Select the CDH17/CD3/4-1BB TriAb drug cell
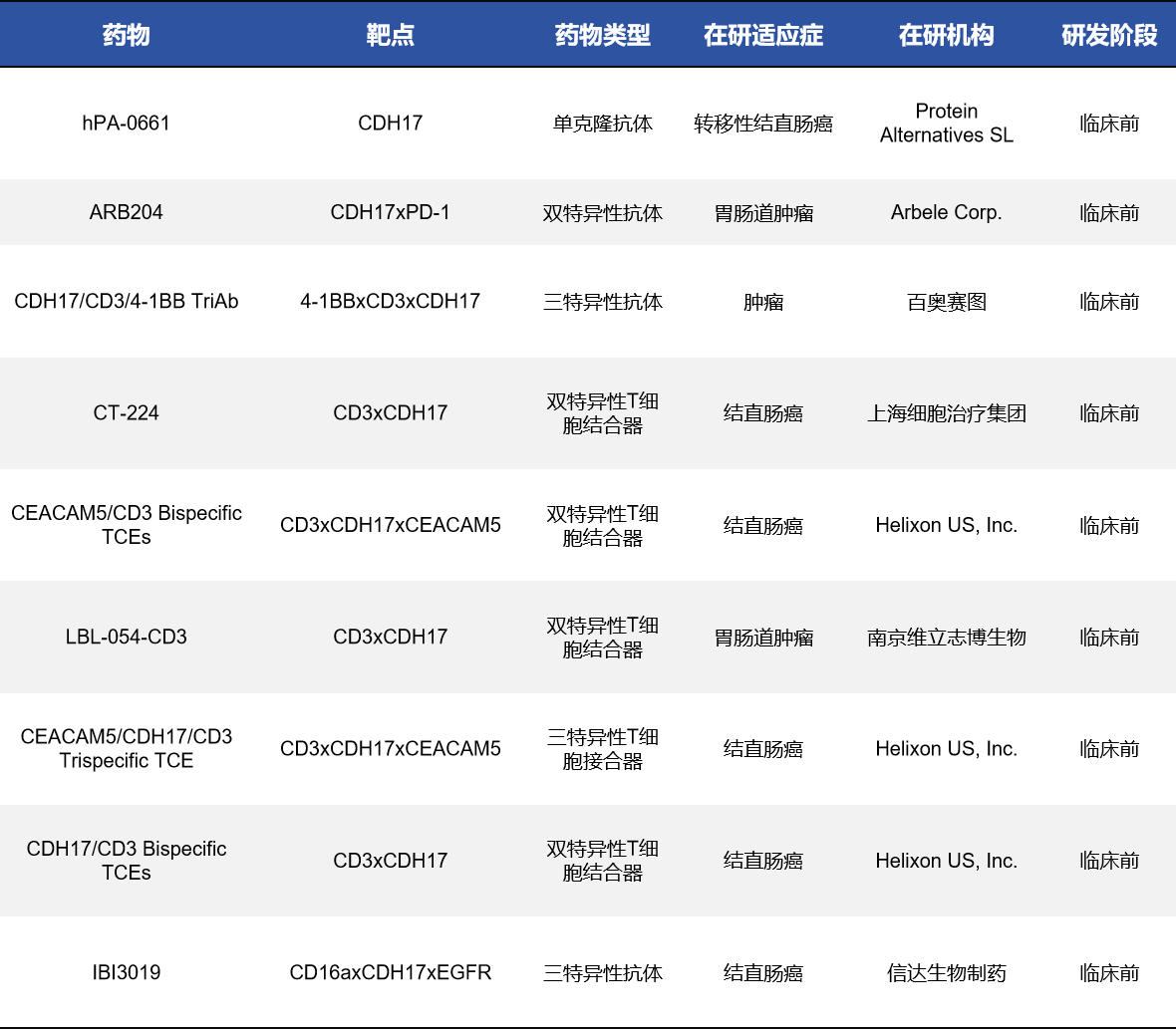The image size is (1176, 1030). 126,301
